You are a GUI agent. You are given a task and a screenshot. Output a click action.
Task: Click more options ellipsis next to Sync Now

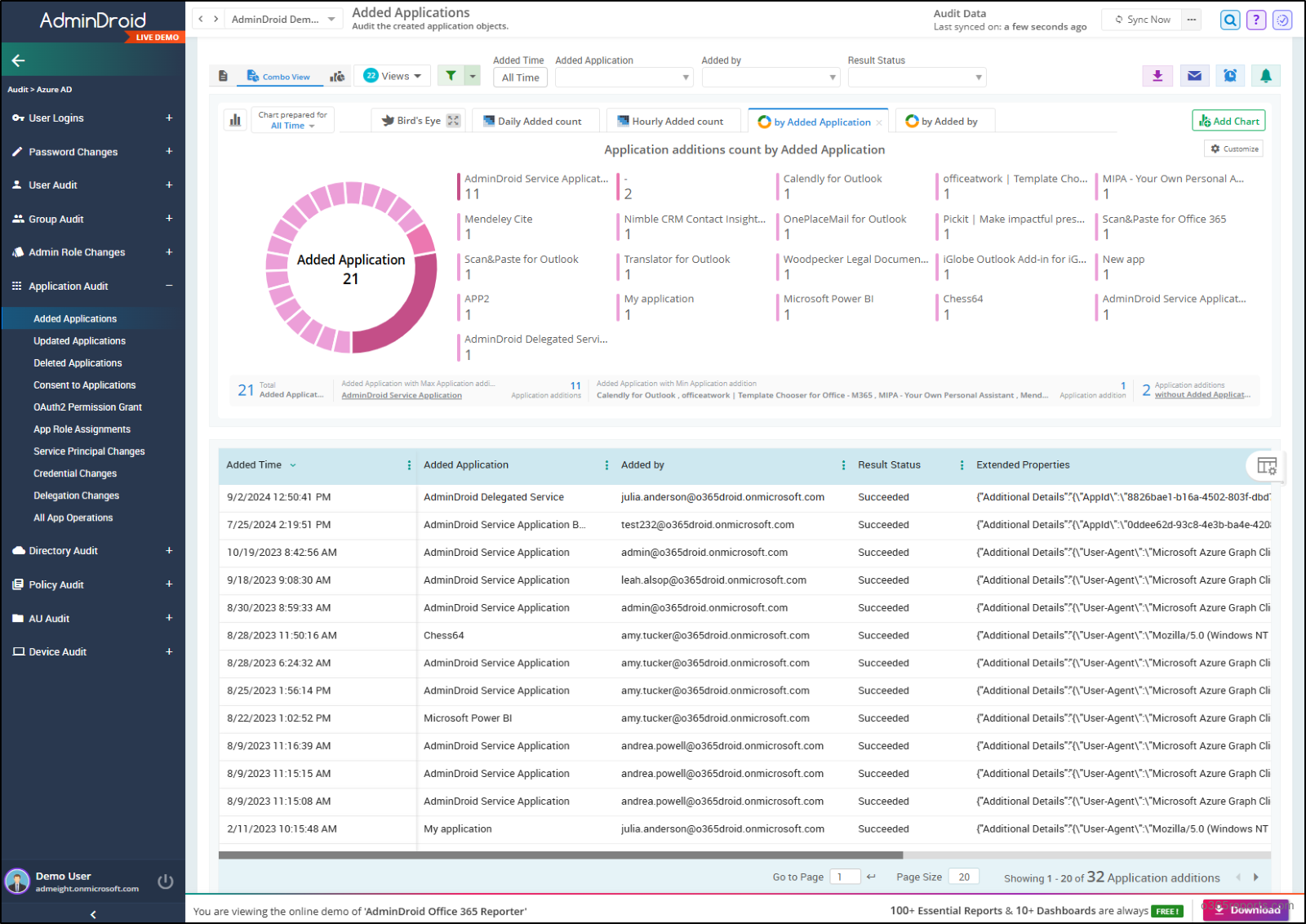click(1192, 20)
